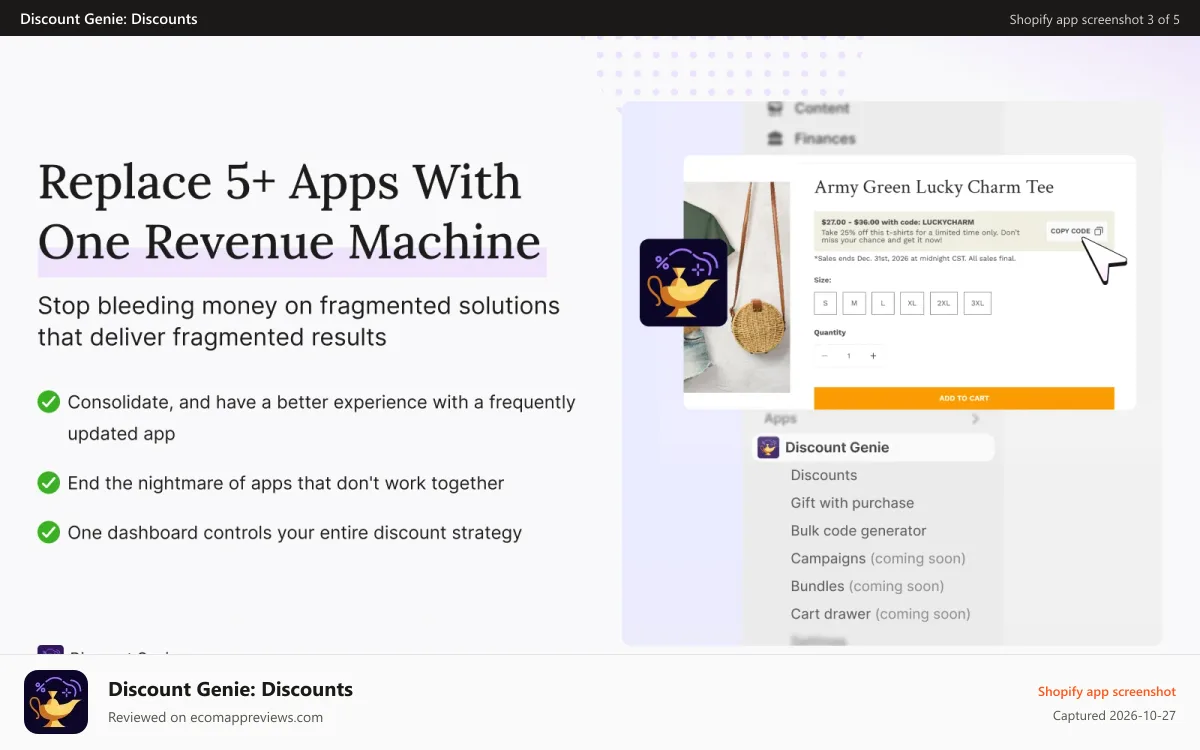1200x750 pixels.
Task: Click the Captured 2026-10-27 text
Action: (x=1114, y=716)
